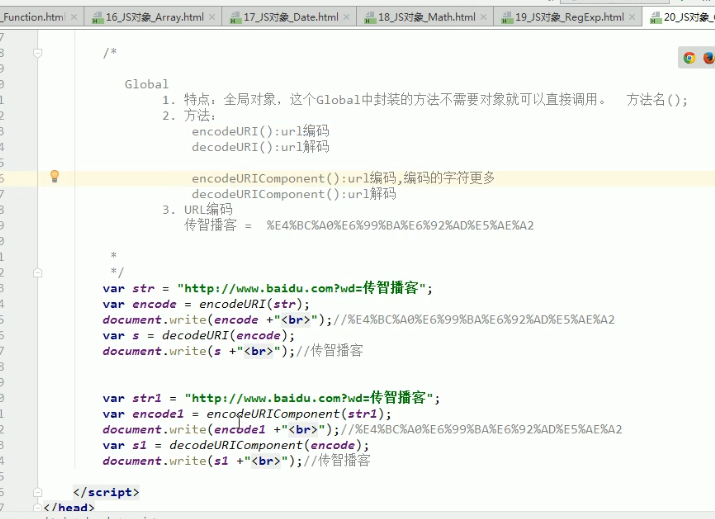
Task: Close the 18_JS对象_Math.html tab
Action: pos(483,17)
